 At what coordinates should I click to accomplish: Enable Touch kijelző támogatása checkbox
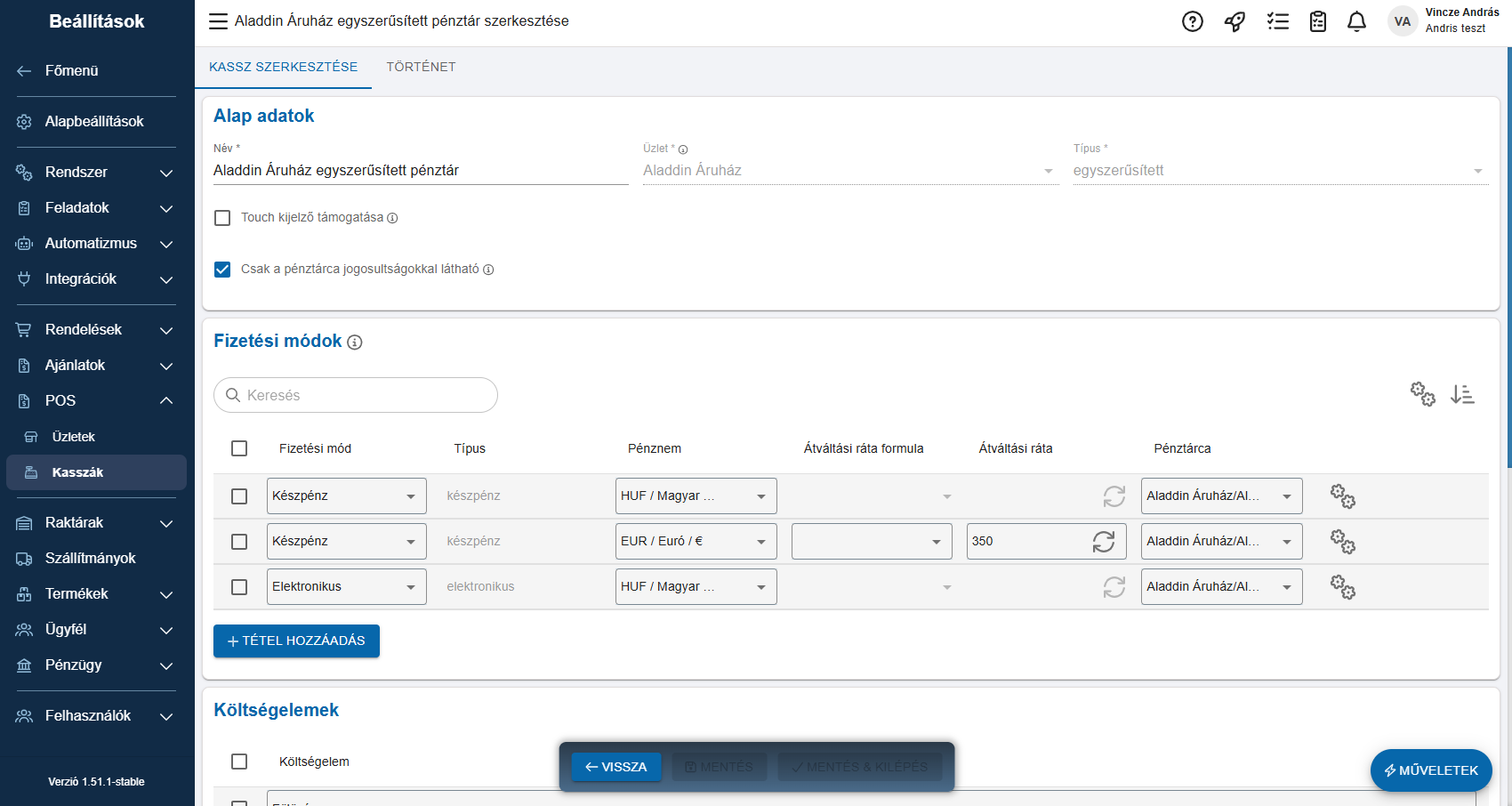[x=222, y=218]
